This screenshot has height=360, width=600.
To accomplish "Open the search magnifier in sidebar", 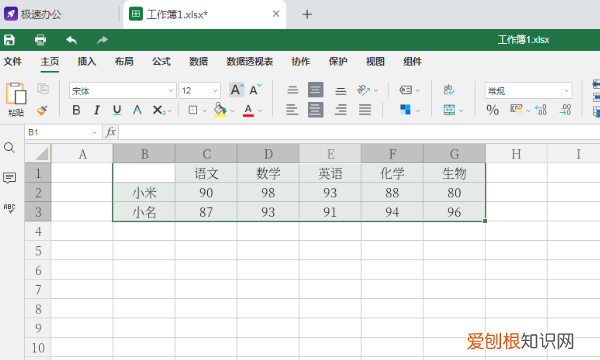I will pos(10,148).
